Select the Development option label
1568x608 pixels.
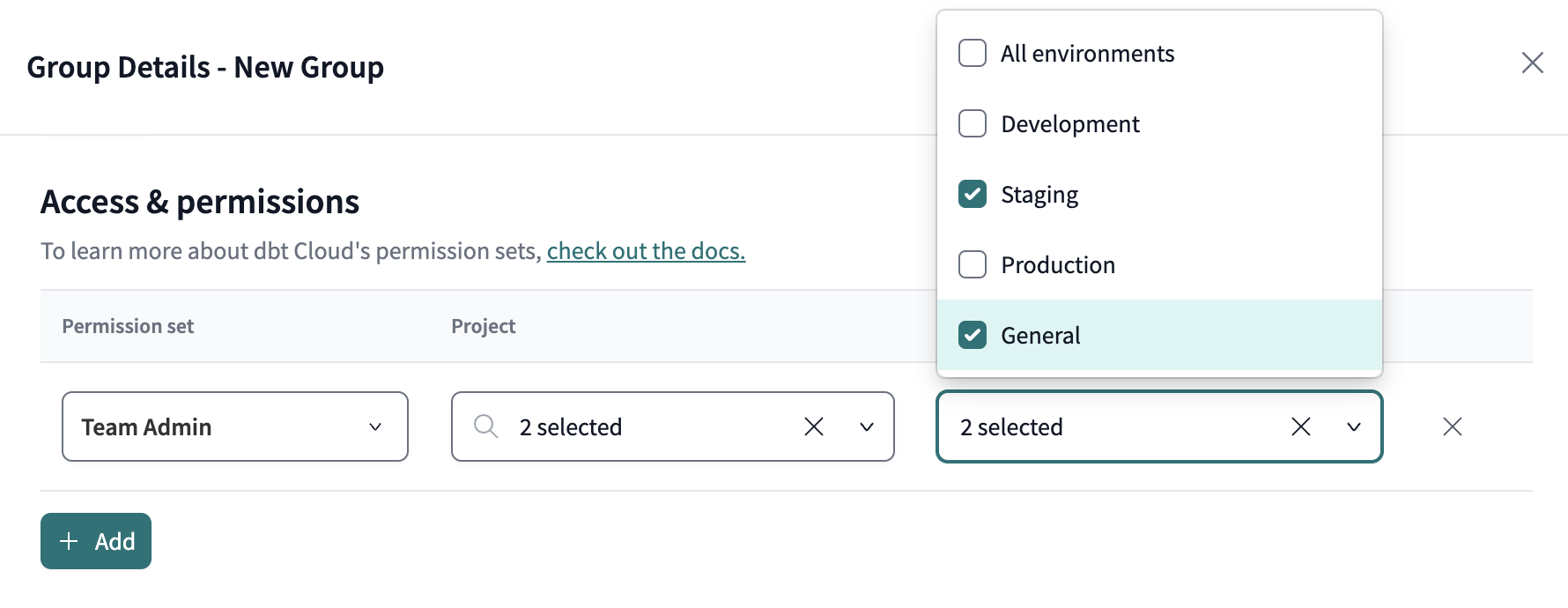(1070, 124)
